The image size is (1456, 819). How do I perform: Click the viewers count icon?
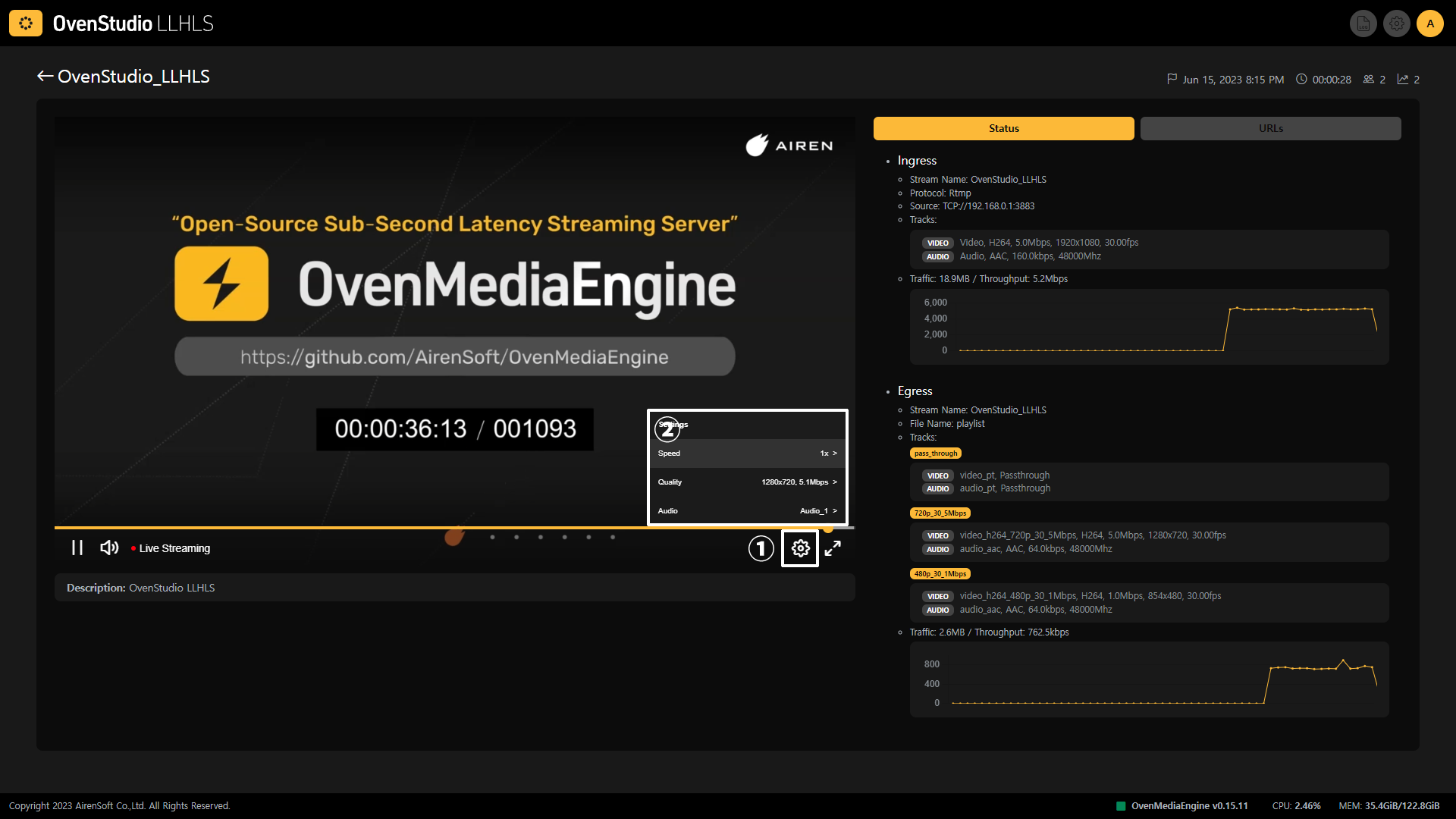[x=1369, y=79]
